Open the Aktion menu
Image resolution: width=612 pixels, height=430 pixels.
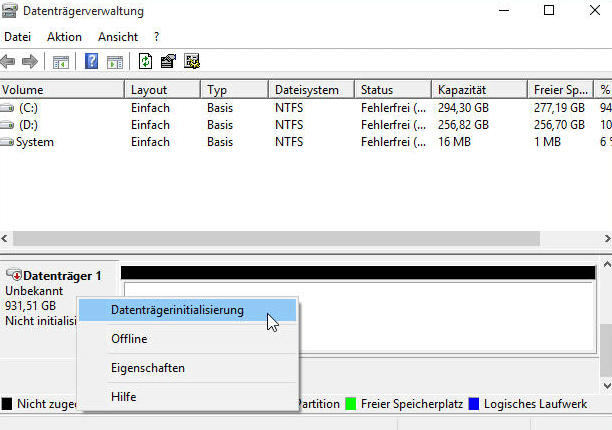coord(64,37)
